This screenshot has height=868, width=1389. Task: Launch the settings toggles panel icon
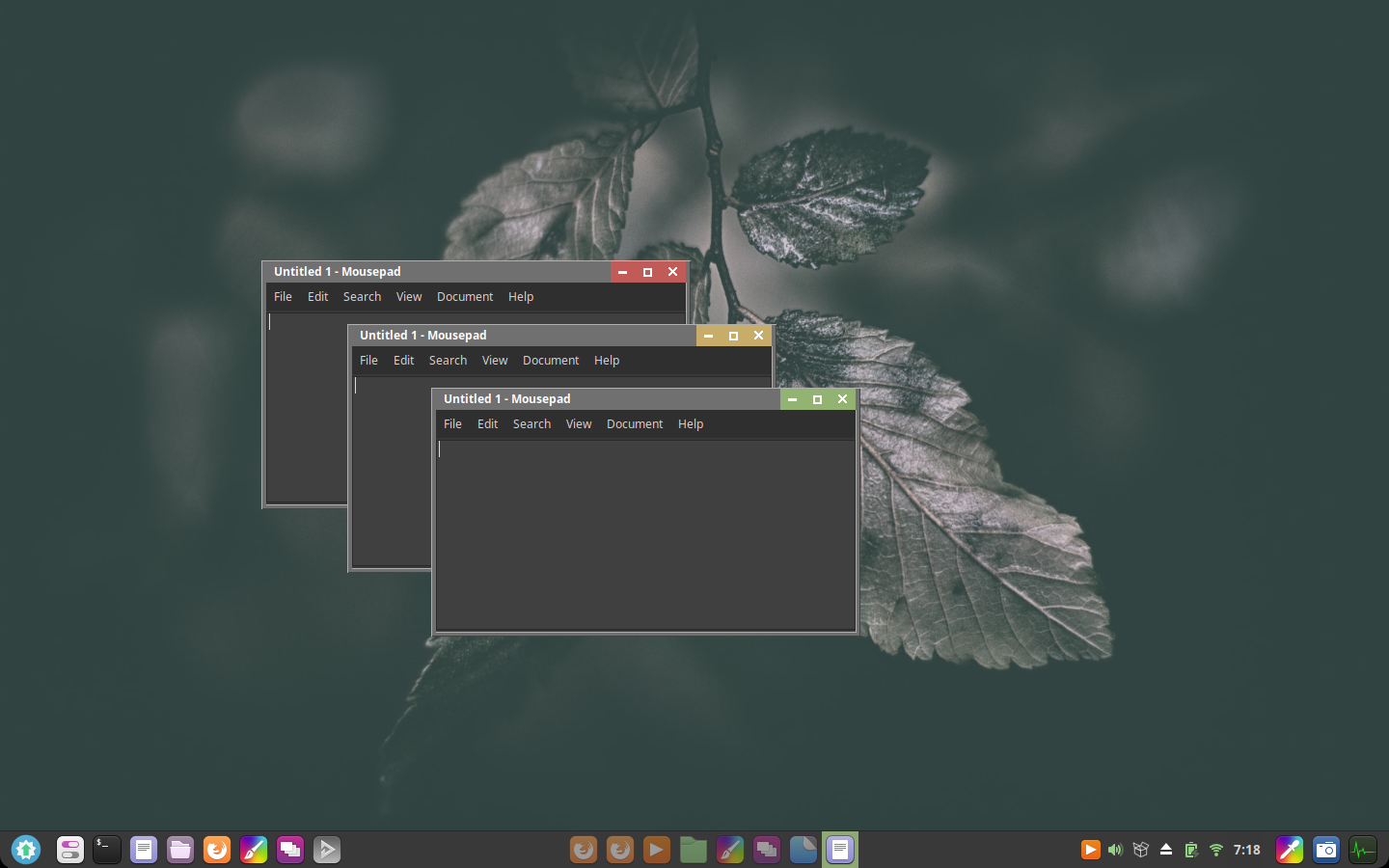point(70,850)
